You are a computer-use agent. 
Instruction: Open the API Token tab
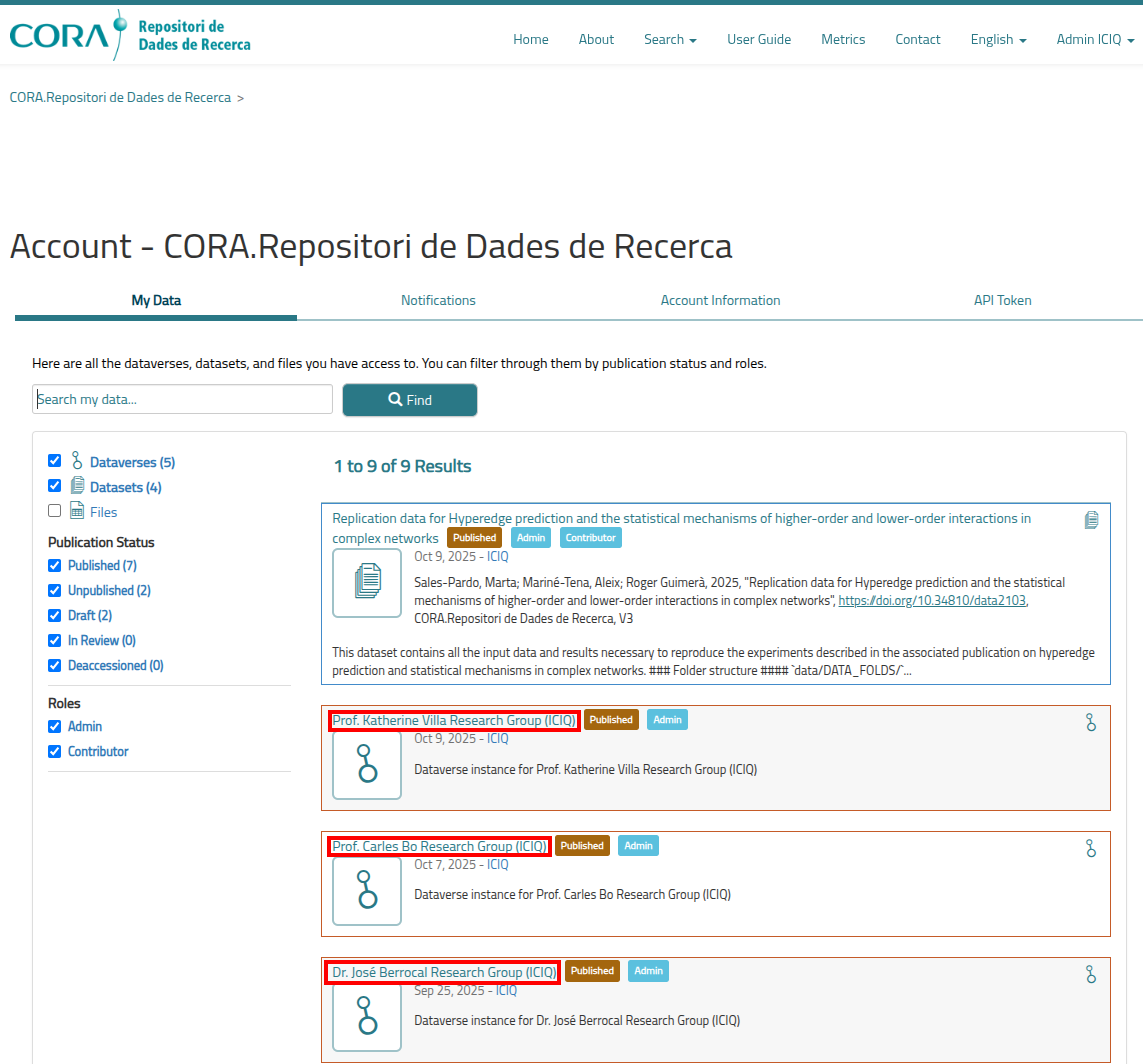pos(1002,300)
